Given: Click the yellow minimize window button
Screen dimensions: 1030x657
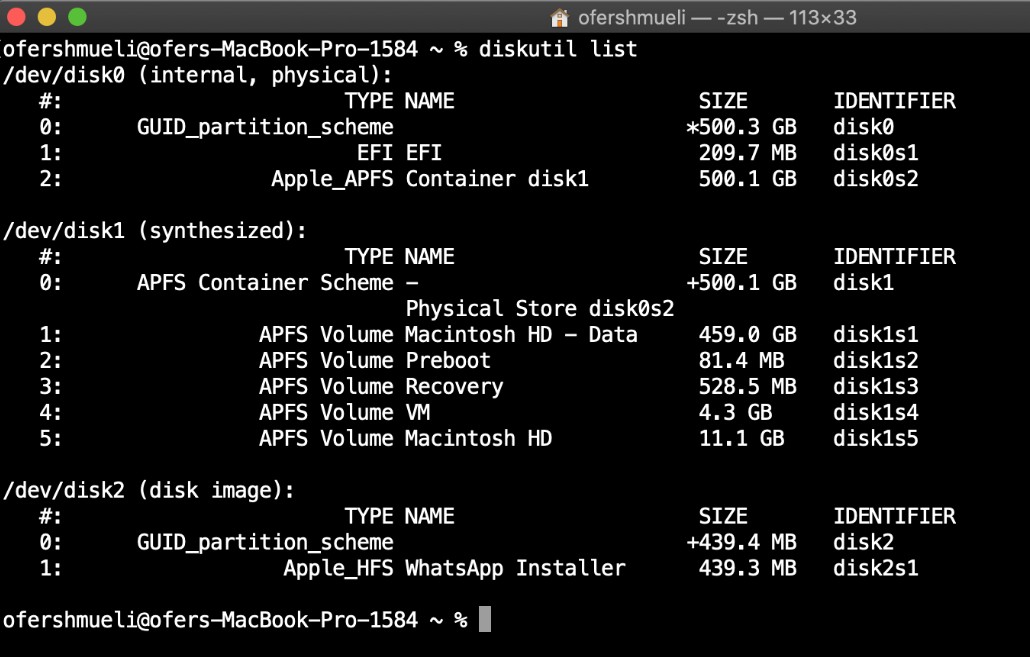Looking at the screenshot, I should click(x=47, y=17).
